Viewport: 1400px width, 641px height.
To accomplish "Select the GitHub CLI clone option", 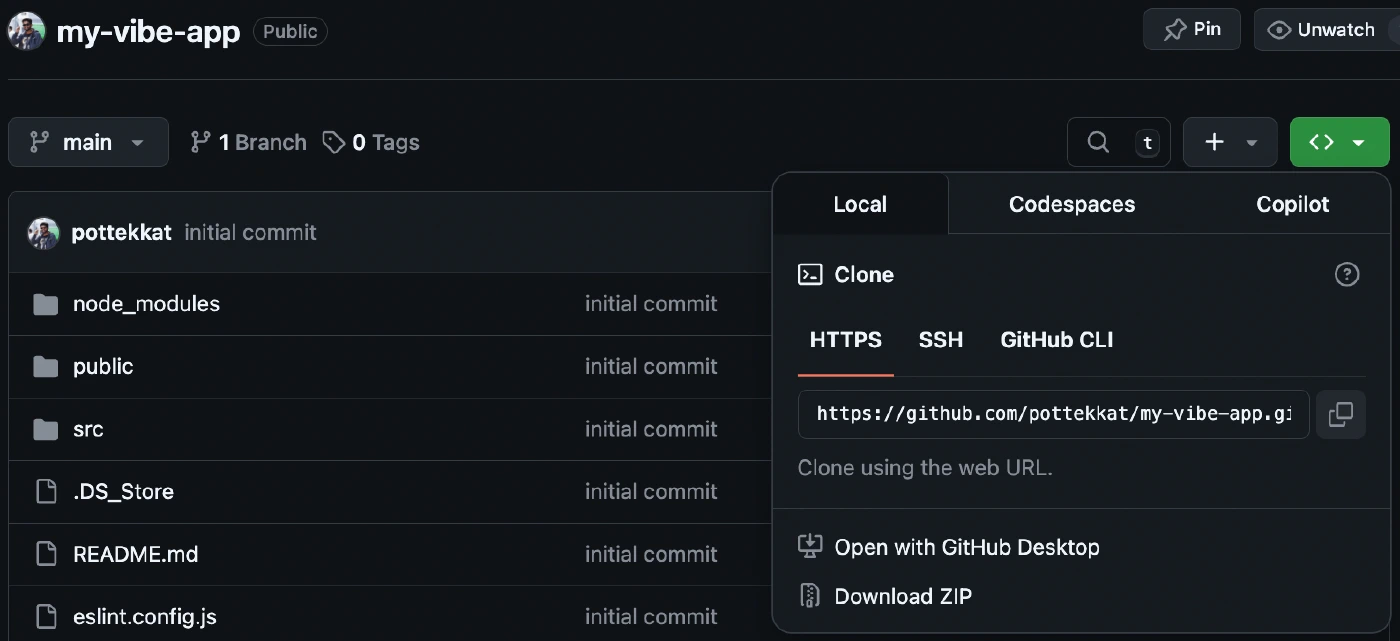I will point(1057,340).
